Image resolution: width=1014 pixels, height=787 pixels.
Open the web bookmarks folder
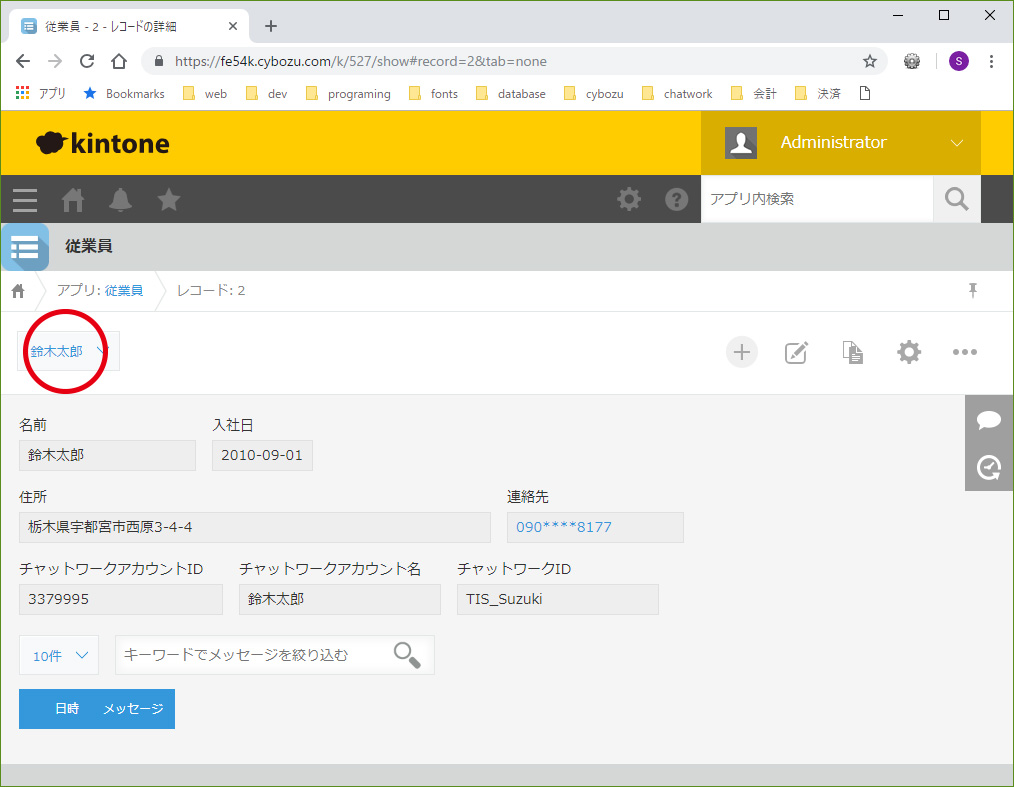click(205, 94)
